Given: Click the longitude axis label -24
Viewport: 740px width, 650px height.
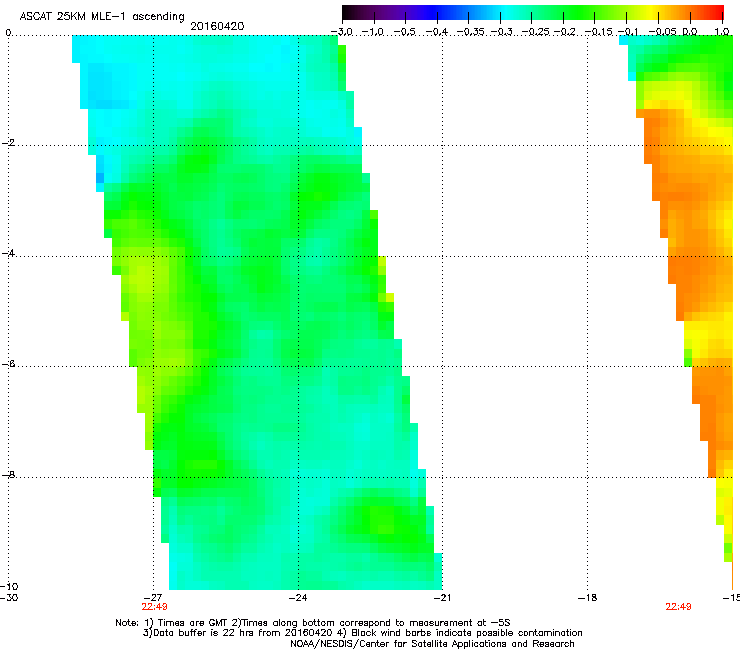Looking at the screenshot, I should 298,597.
